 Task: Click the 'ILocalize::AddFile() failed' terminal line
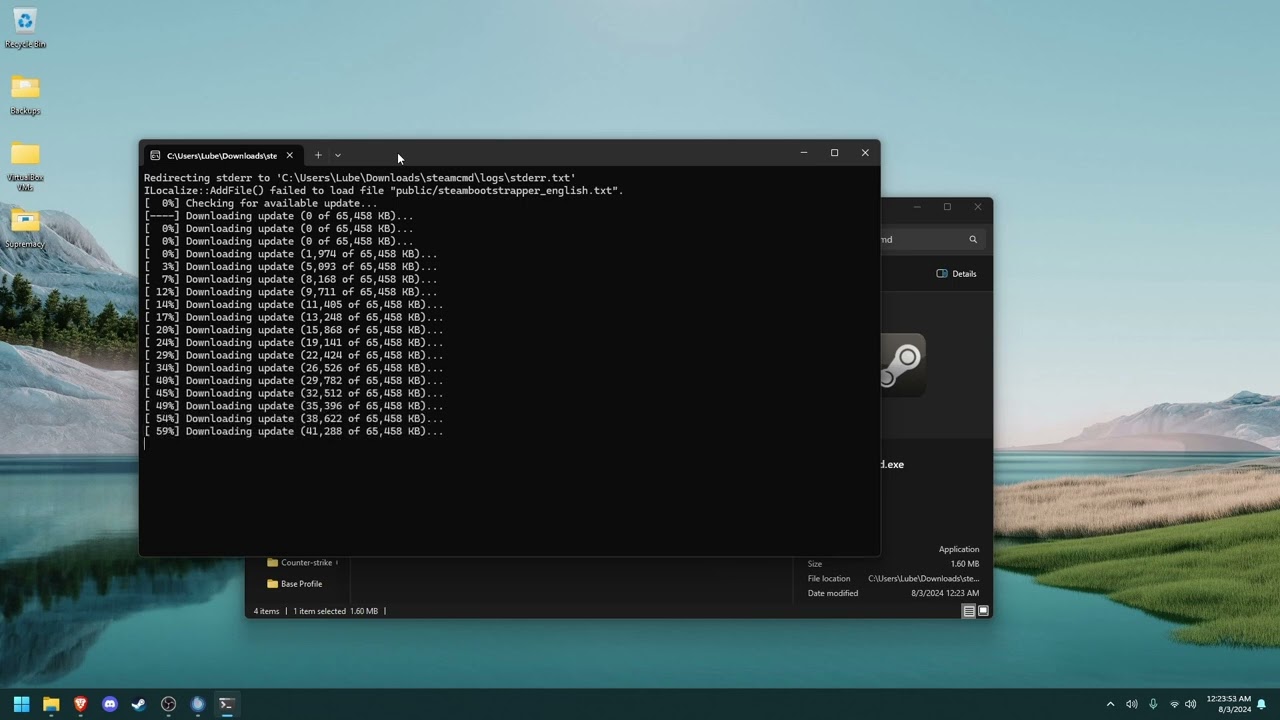pyautogui.click(x=384, y=191)
